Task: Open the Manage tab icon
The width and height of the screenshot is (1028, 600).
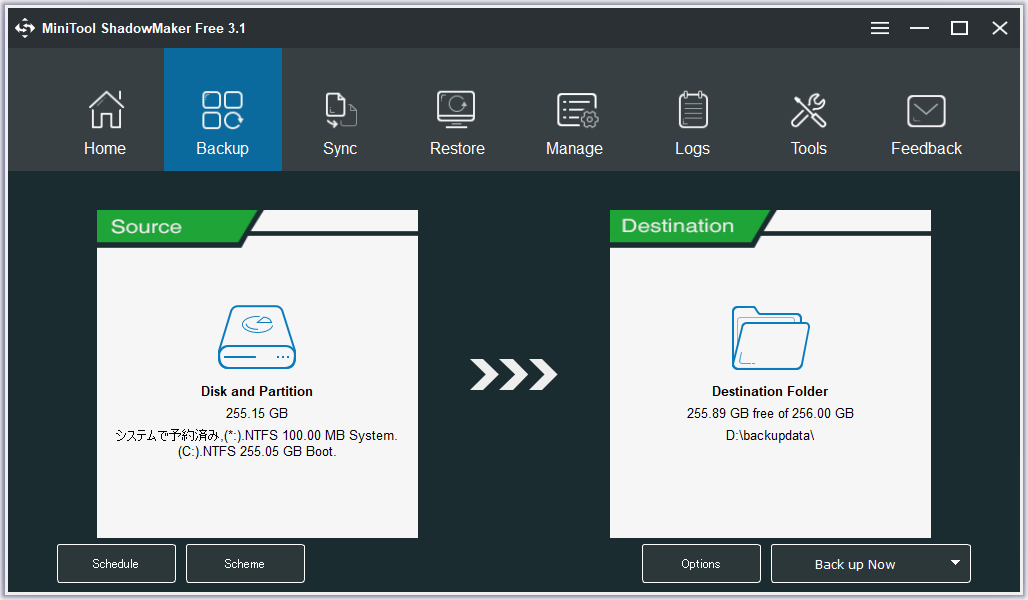Action: coord(577,110)
